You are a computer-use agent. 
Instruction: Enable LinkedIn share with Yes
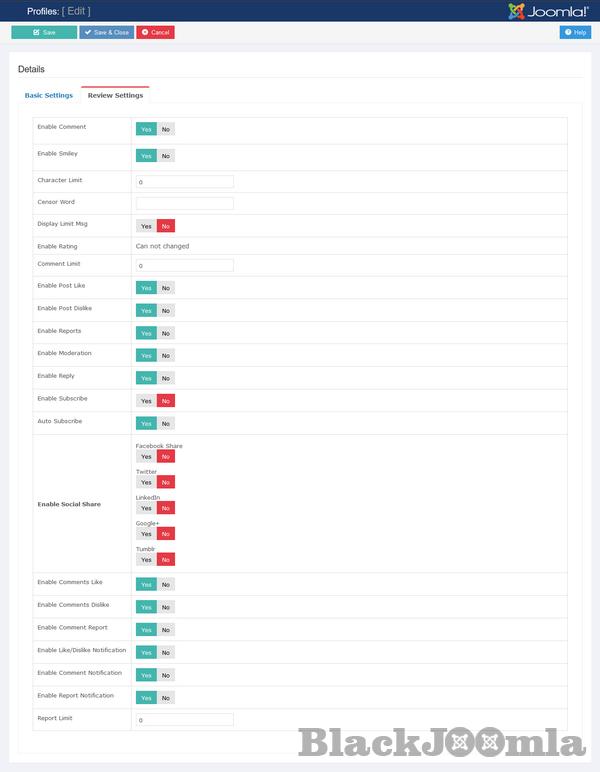146,508
